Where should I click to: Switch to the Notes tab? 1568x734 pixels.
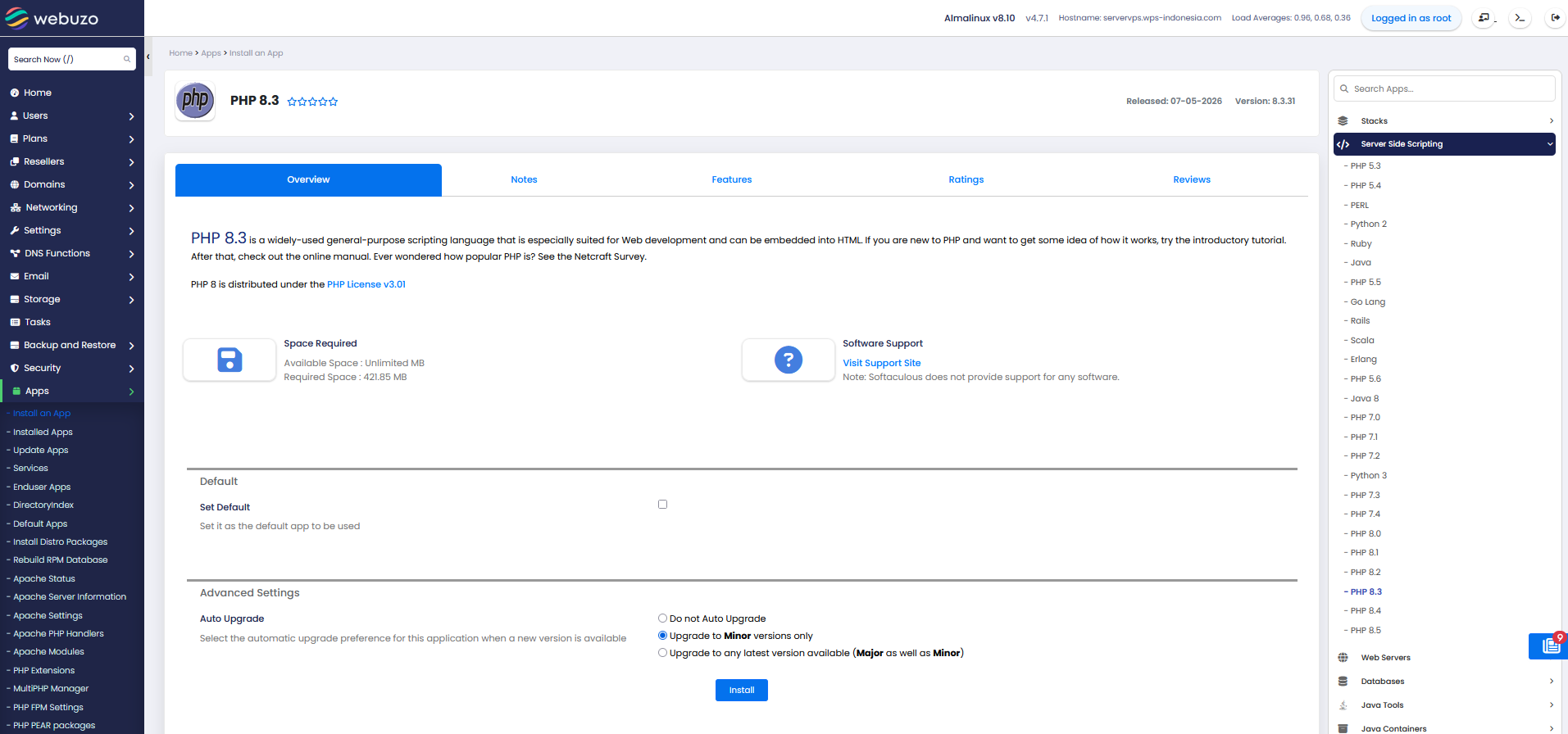[524, 179]
